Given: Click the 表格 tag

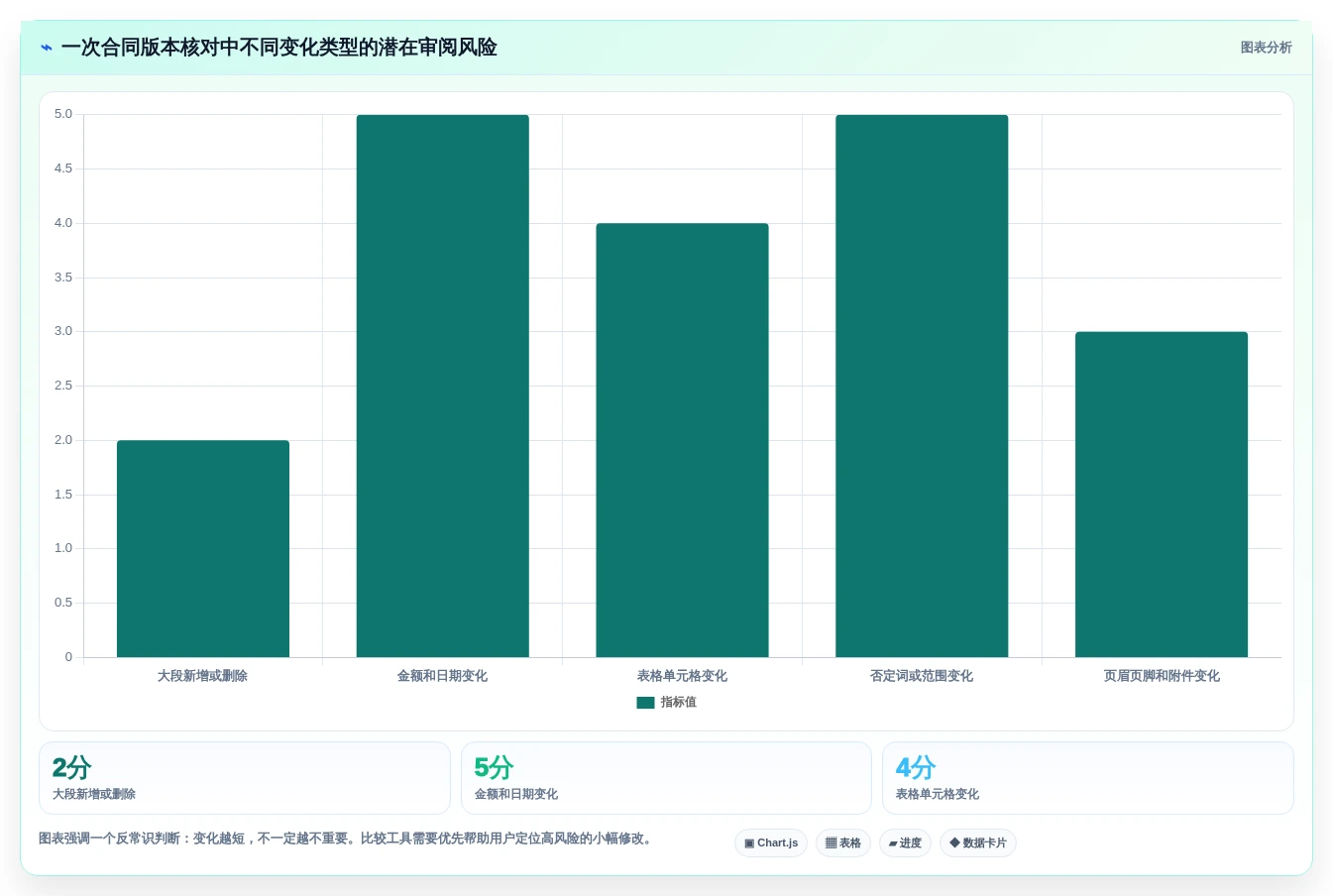Looking at the screenshot, I should 843,843.
